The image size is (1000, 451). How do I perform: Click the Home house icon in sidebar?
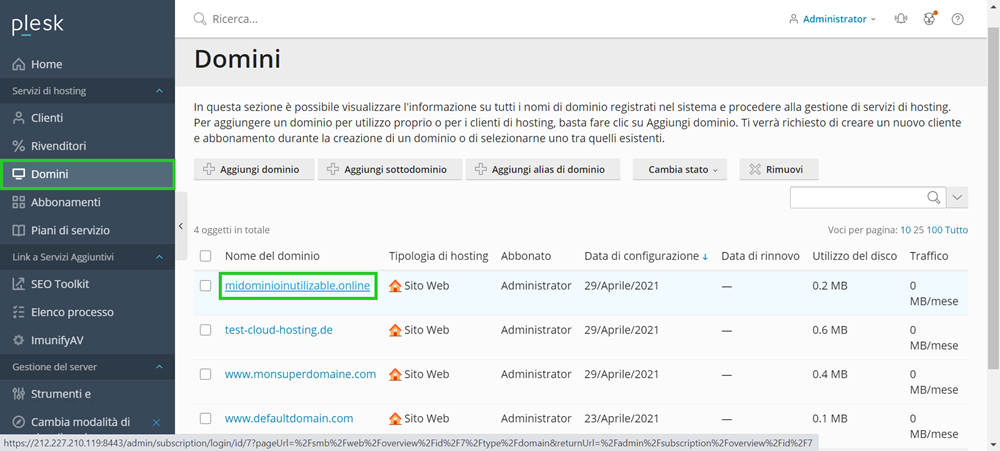click(18, 64)
